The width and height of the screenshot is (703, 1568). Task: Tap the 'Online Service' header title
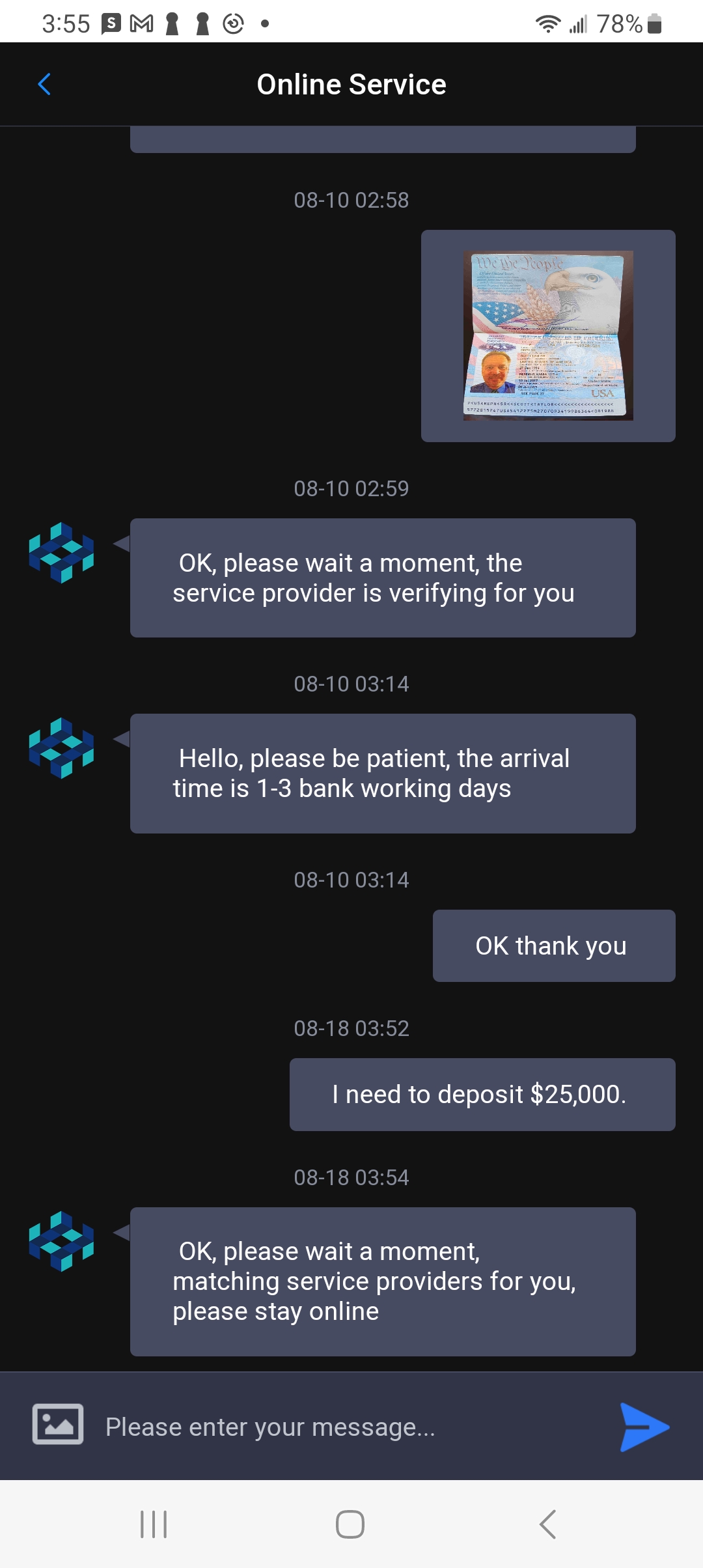click(351, 85)
